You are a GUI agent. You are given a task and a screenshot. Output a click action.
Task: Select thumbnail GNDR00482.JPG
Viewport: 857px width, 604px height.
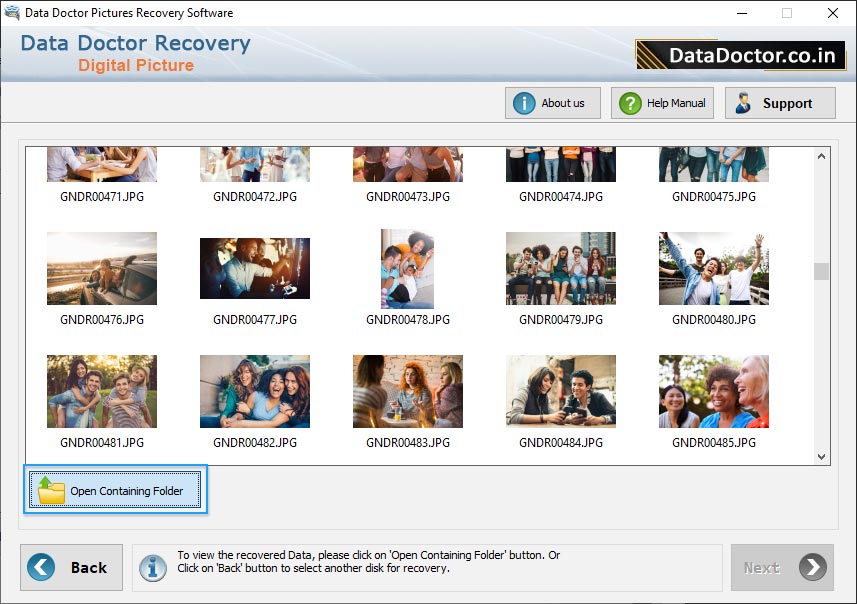point(254,390)
